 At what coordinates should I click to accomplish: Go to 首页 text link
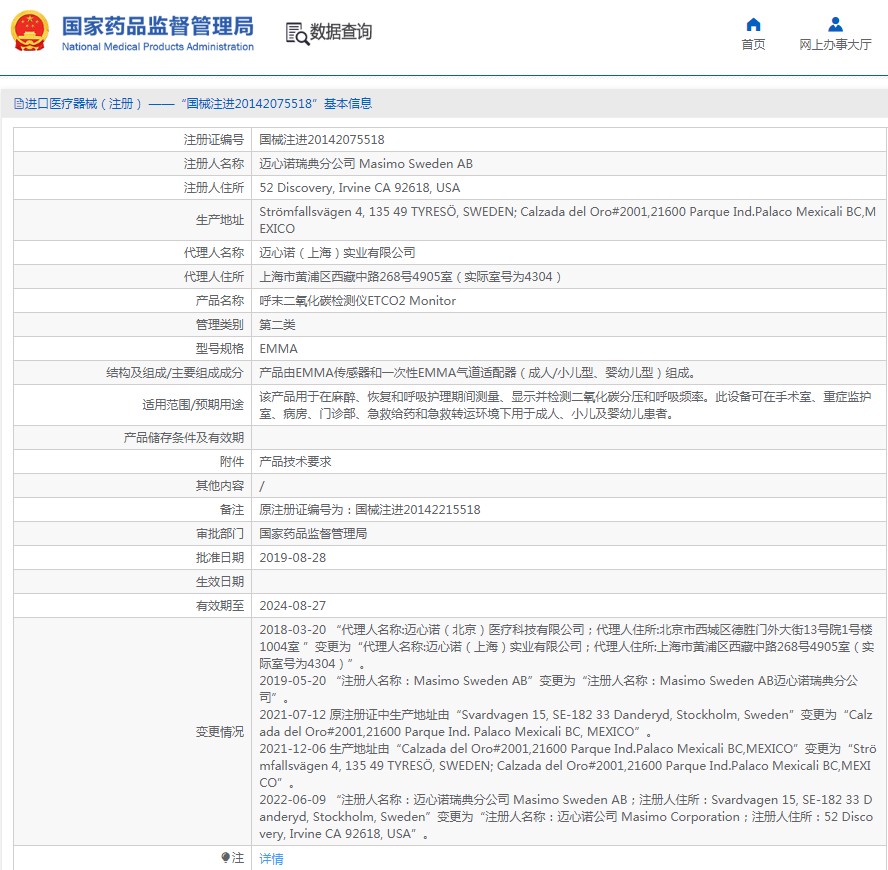(x=753, y=45)
